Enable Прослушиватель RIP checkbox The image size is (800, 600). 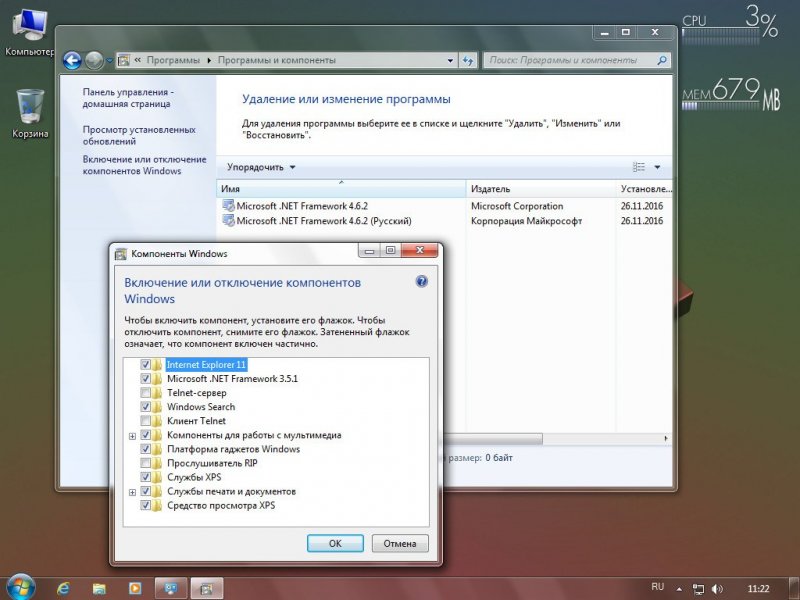pos(145,463)
